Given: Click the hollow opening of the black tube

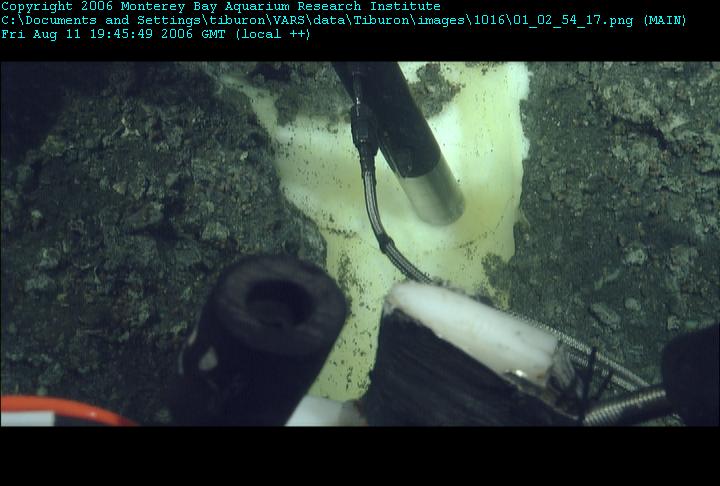Looking at the screenshot, I should [278, 302].
